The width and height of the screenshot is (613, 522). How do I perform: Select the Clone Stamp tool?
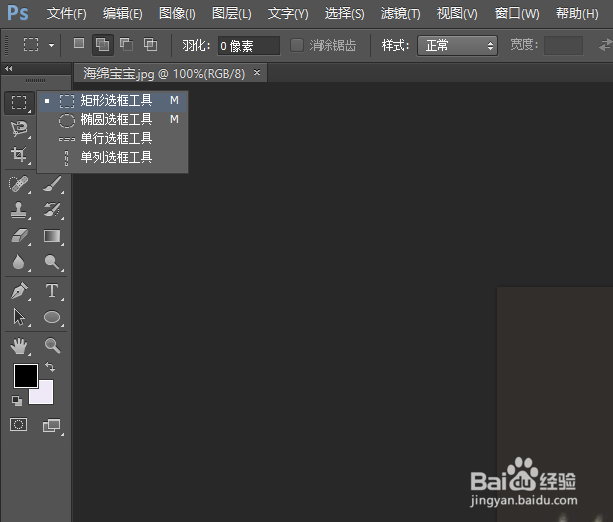[x=19, y=210]
